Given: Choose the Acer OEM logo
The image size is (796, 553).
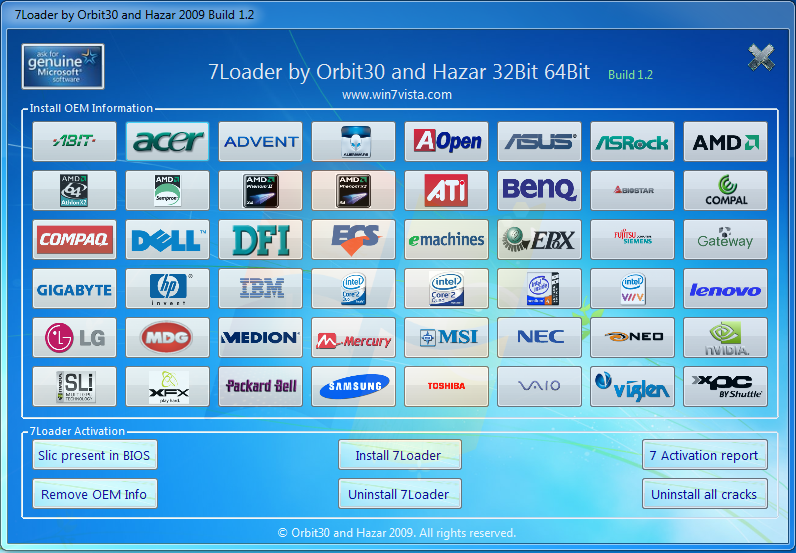Looking at the screenshot, I should [167, 141].
